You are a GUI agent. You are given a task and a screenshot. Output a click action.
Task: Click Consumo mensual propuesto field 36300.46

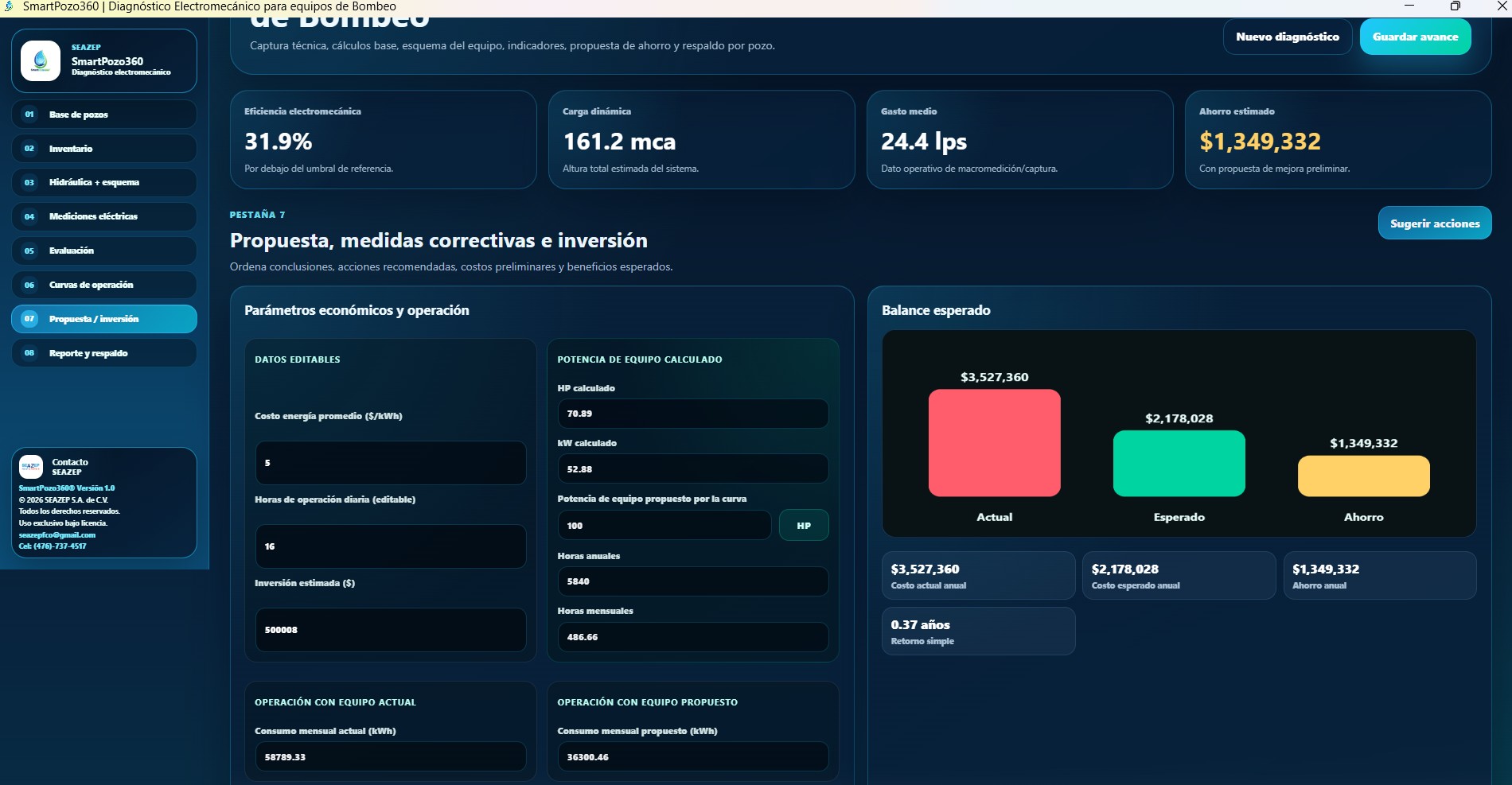[x=693, y=756]
